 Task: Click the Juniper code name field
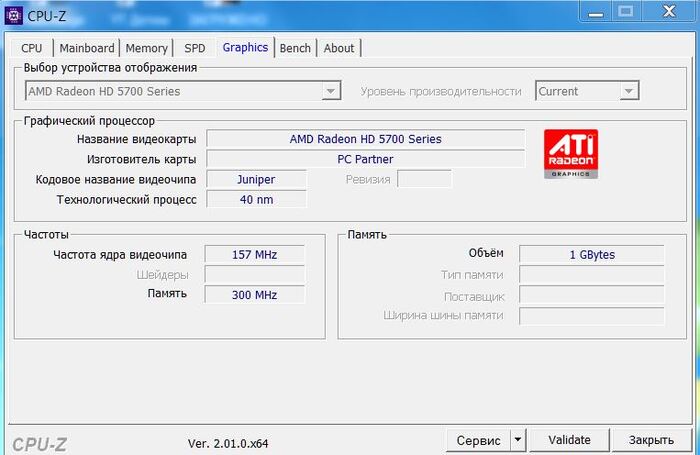pyautogui.click(x=256, y=179)
